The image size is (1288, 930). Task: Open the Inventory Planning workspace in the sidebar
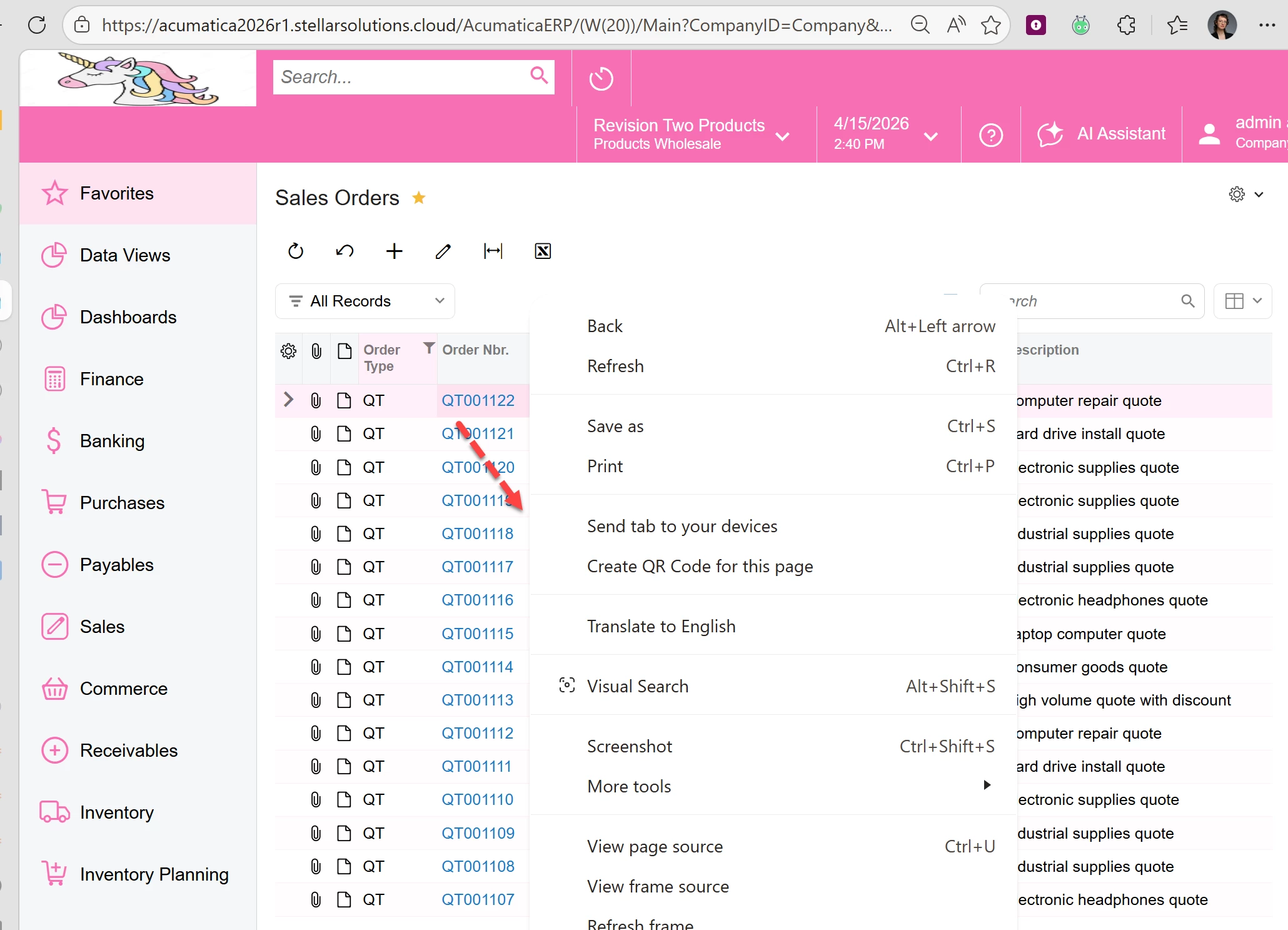pos(154,874)
